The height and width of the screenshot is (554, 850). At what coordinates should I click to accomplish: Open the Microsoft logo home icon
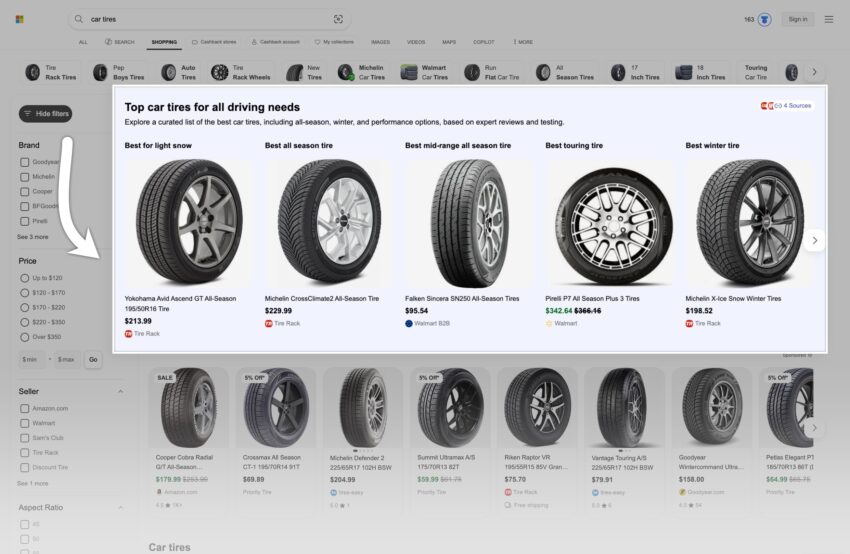[x=20, y=20]
